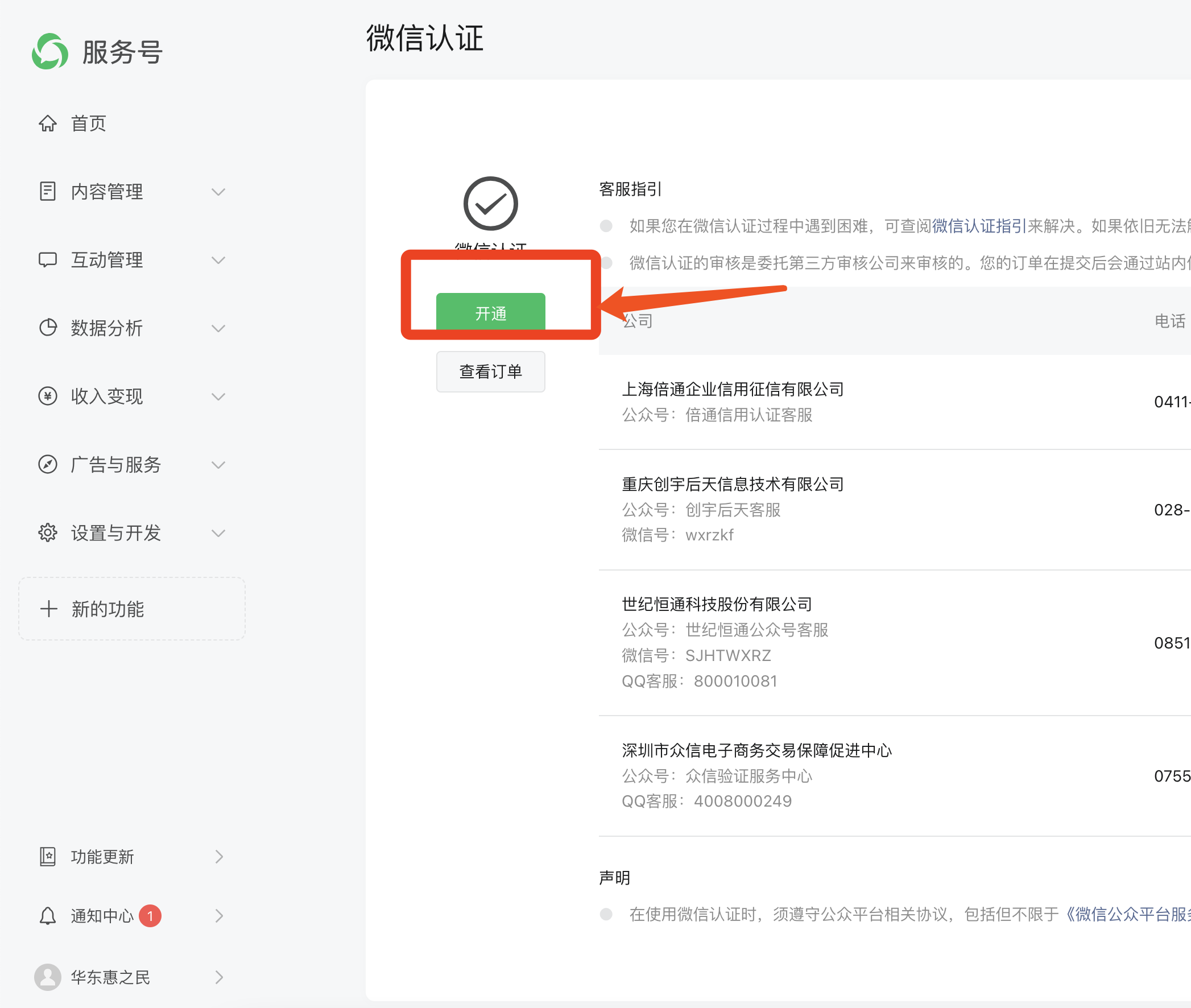Image resolution: width=1191 pixels, height=1008 pixels.
Task: Select 上海倍通企业信用征信有限公司 company name
Action: [733, 389]
